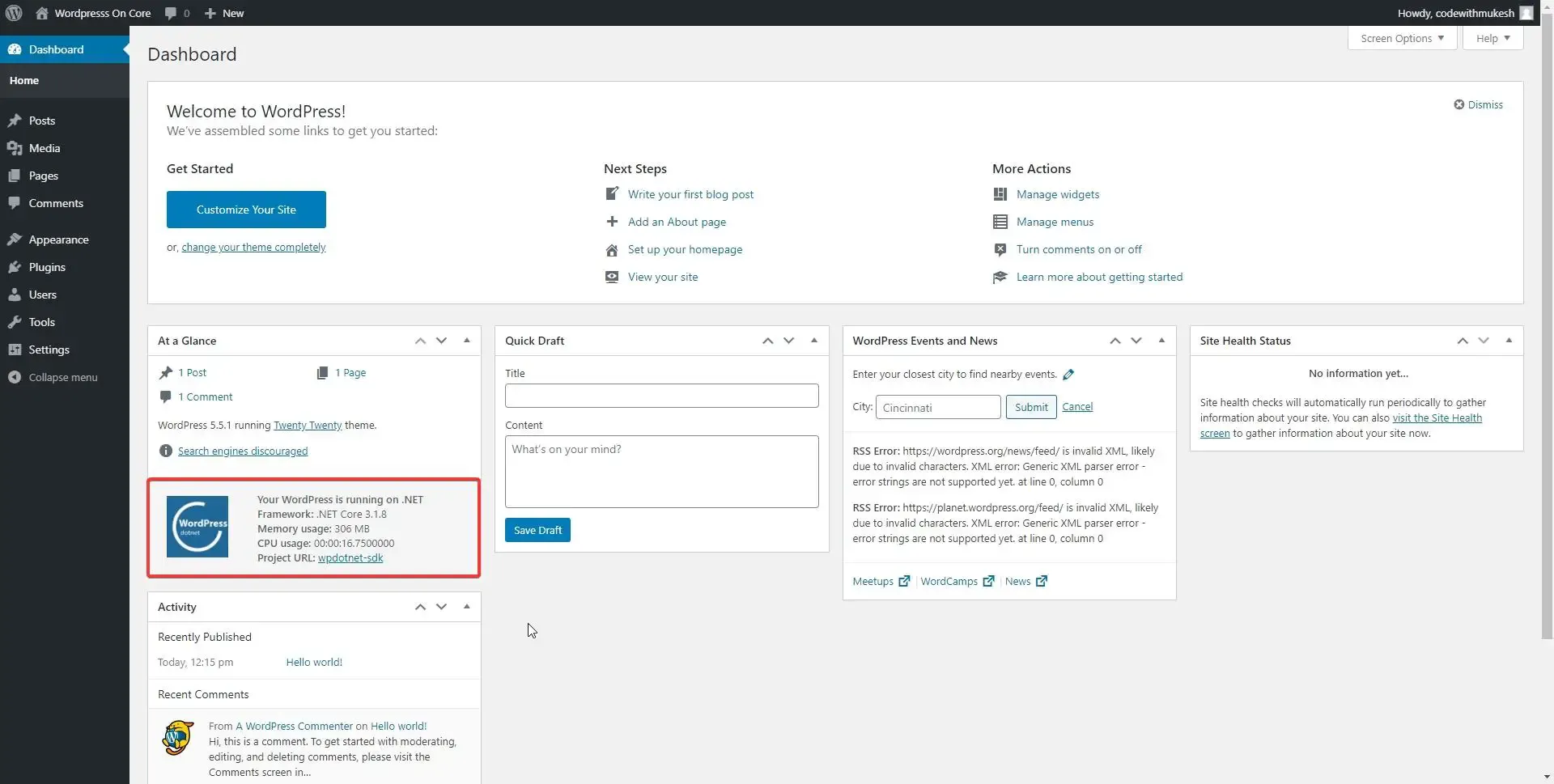Select the Media library icon in the sidebar
The width and height of the screenshot is (1554, 784).
15,148
